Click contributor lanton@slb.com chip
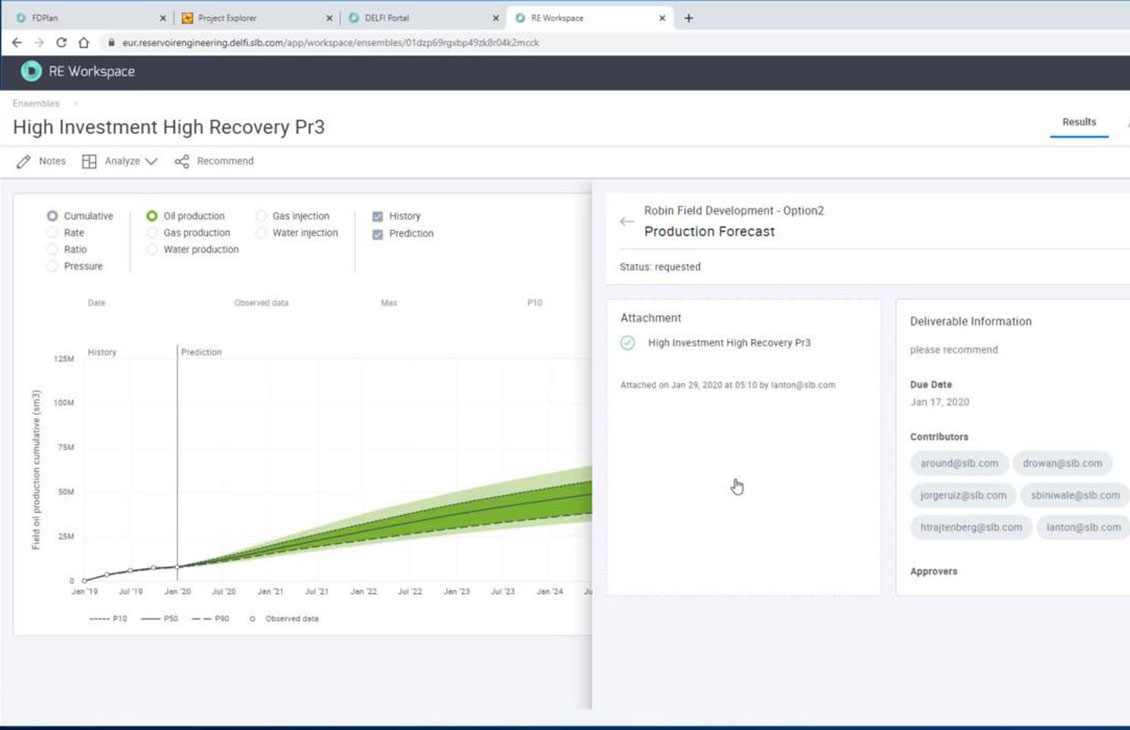This screenshot has height=730, width=1130. coord(1083,528)
